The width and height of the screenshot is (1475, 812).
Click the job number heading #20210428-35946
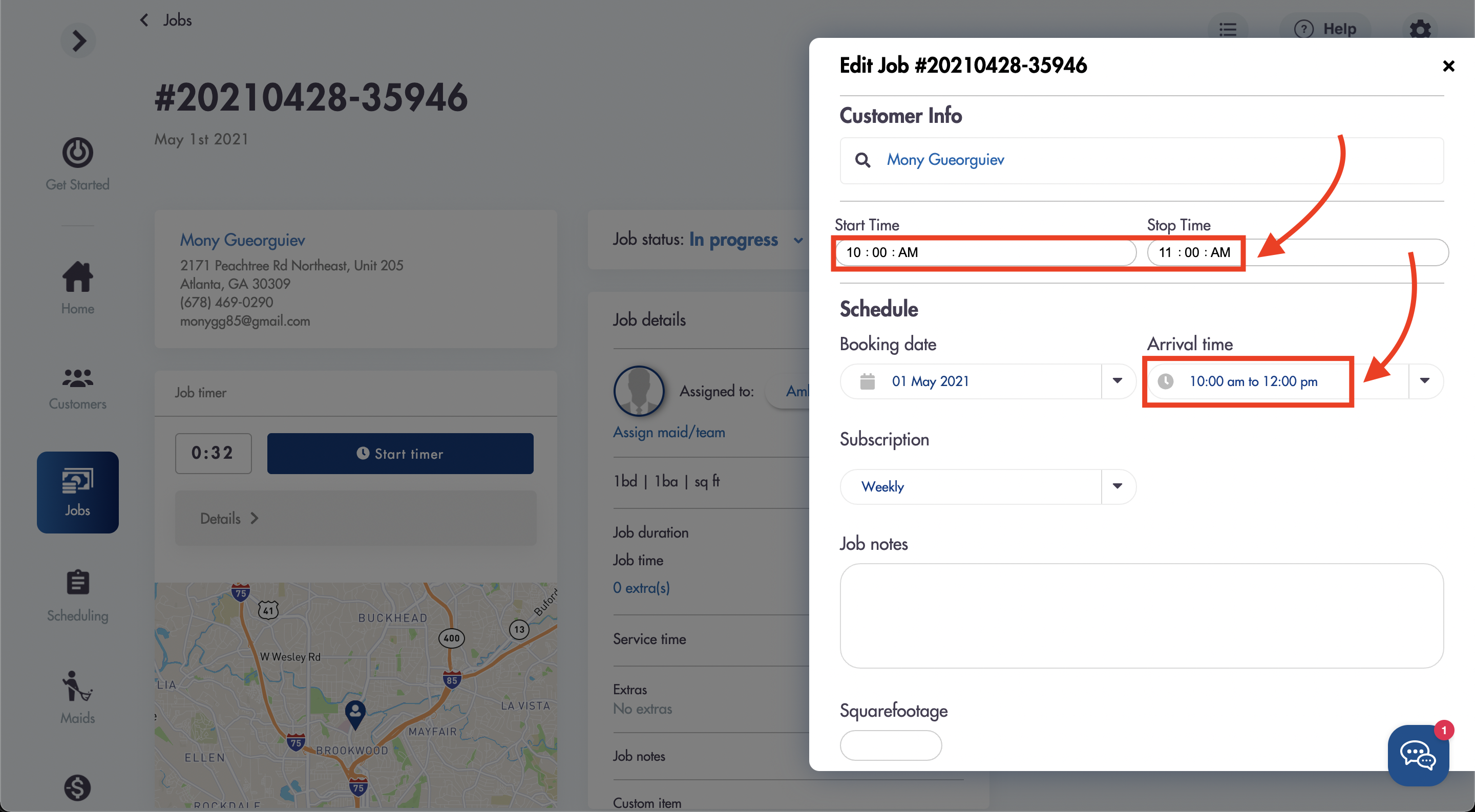coord(311,97)
